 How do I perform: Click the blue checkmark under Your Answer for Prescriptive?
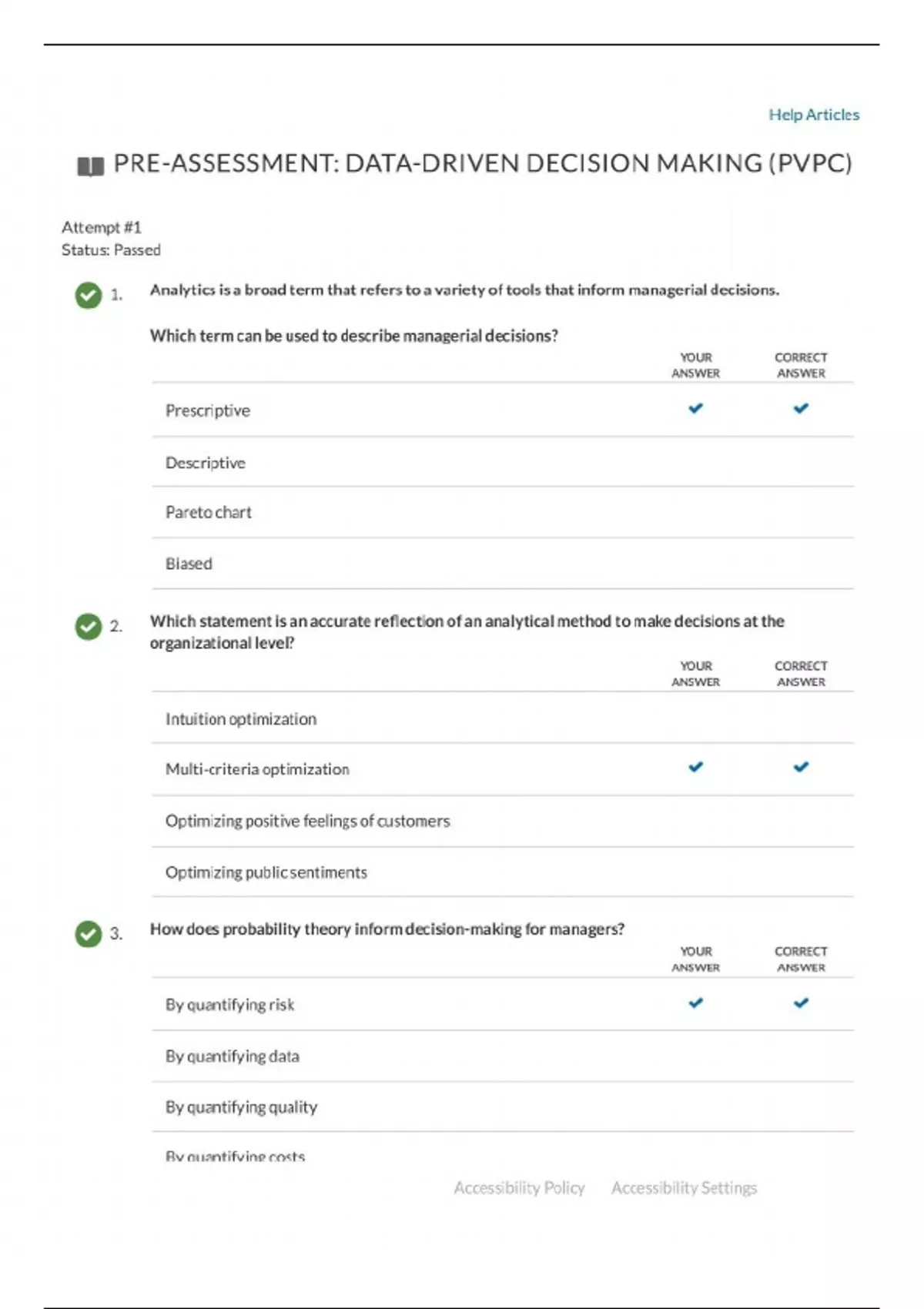tap(695, 409)
